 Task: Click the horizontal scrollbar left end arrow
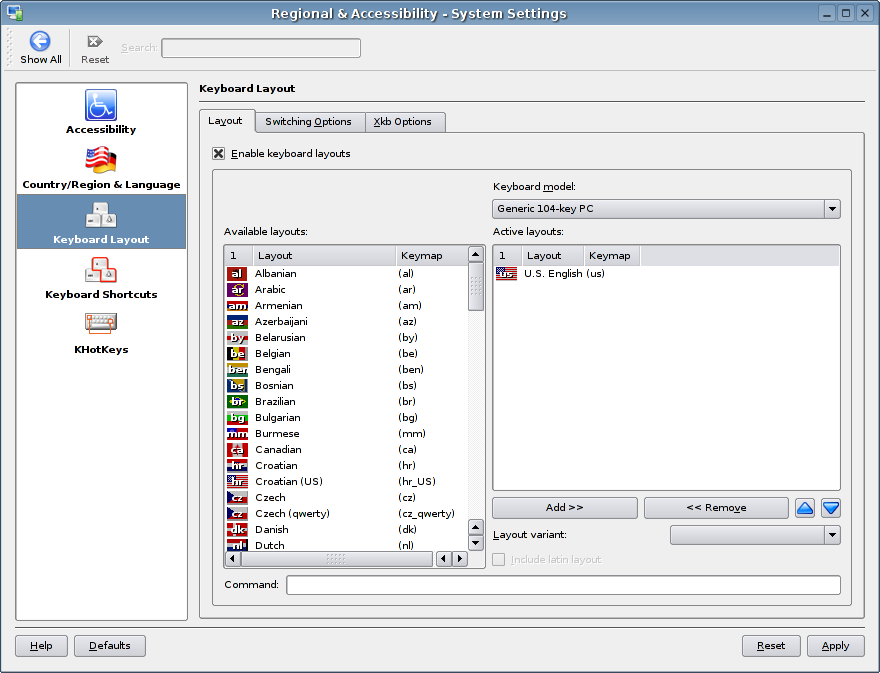tap(233, 558)
